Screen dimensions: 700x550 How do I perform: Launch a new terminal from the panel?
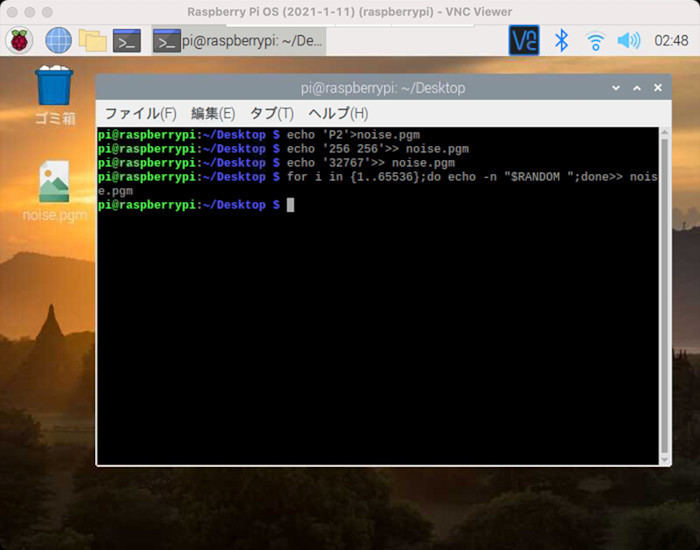[127, 41]
